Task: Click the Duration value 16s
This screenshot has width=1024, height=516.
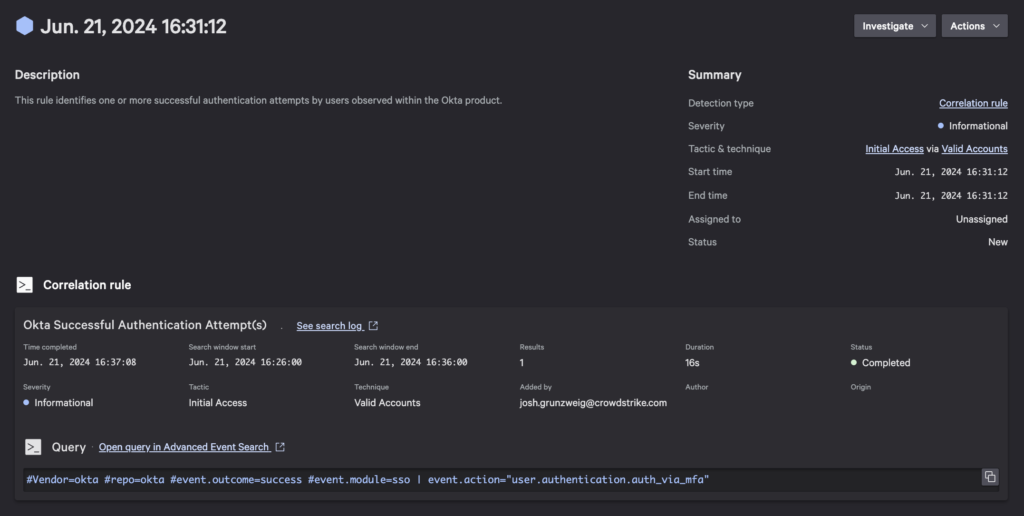Action: tap(692, 363)
